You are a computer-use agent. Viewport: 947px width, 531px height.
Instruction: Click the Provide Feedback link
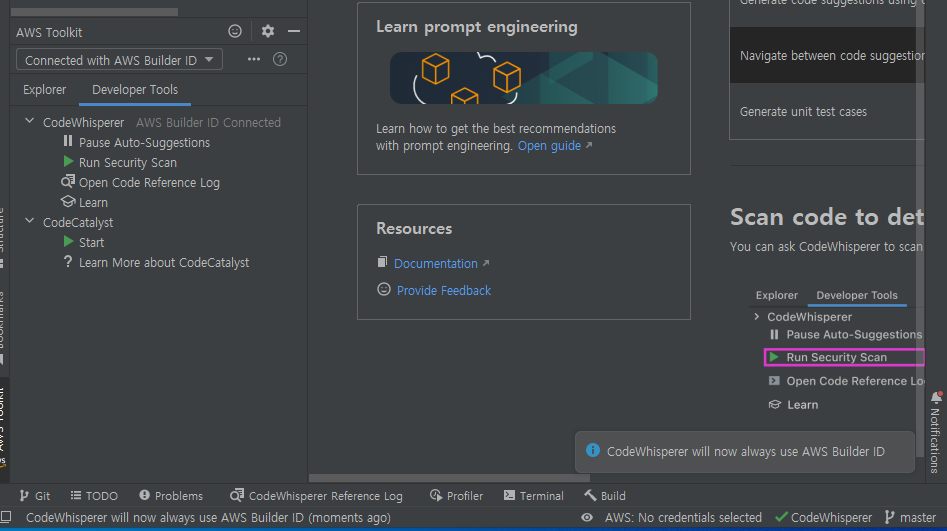(x=444, y=291)
